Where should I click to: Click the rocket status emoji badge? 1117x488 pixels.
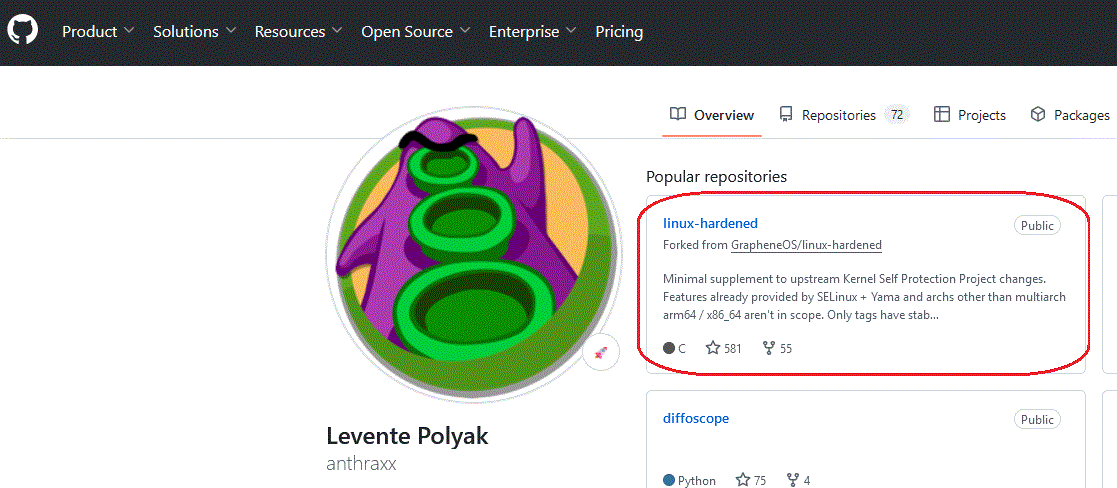tap(601, 352)
